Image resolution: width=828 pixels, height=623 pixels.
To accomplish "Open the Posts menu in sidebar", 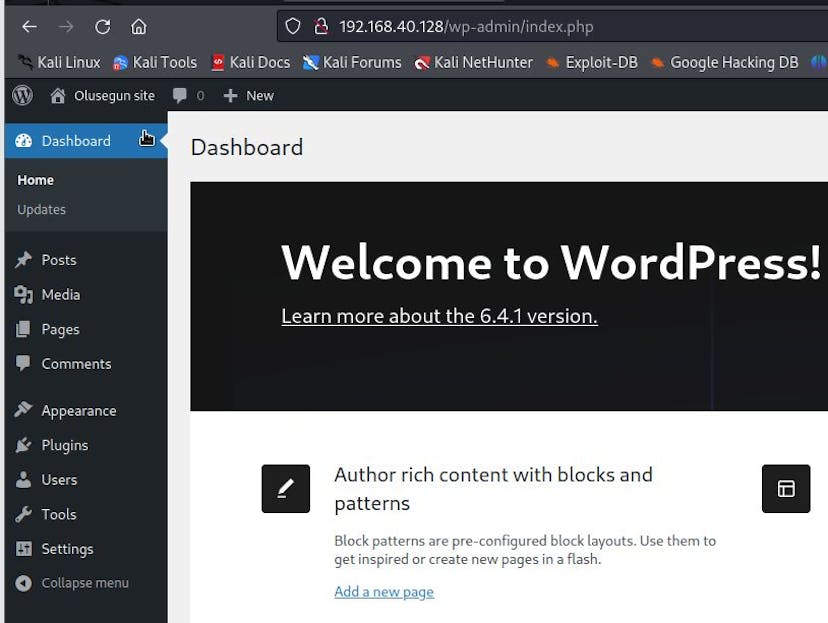I will click(58, 260).
